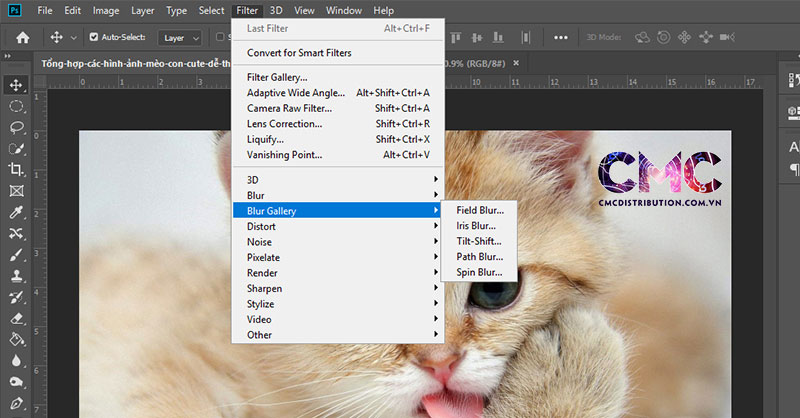Image resolution: width=800 pixels, height=418 pixels.
Task: Choose Tilt-Shift from Blur Gallery
Action: (480, 241)
